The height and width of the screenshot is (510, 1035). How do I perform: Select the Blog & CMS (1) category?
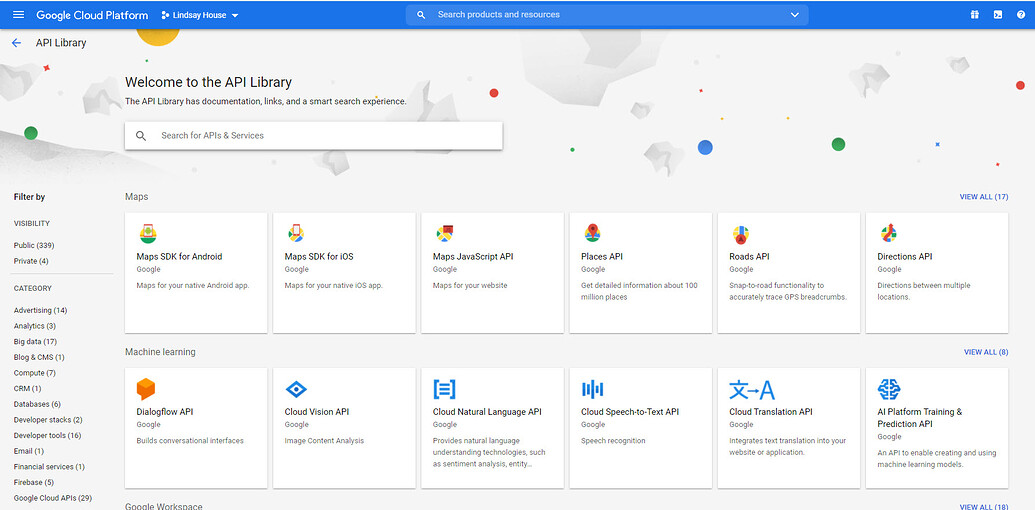coord(39,358)
